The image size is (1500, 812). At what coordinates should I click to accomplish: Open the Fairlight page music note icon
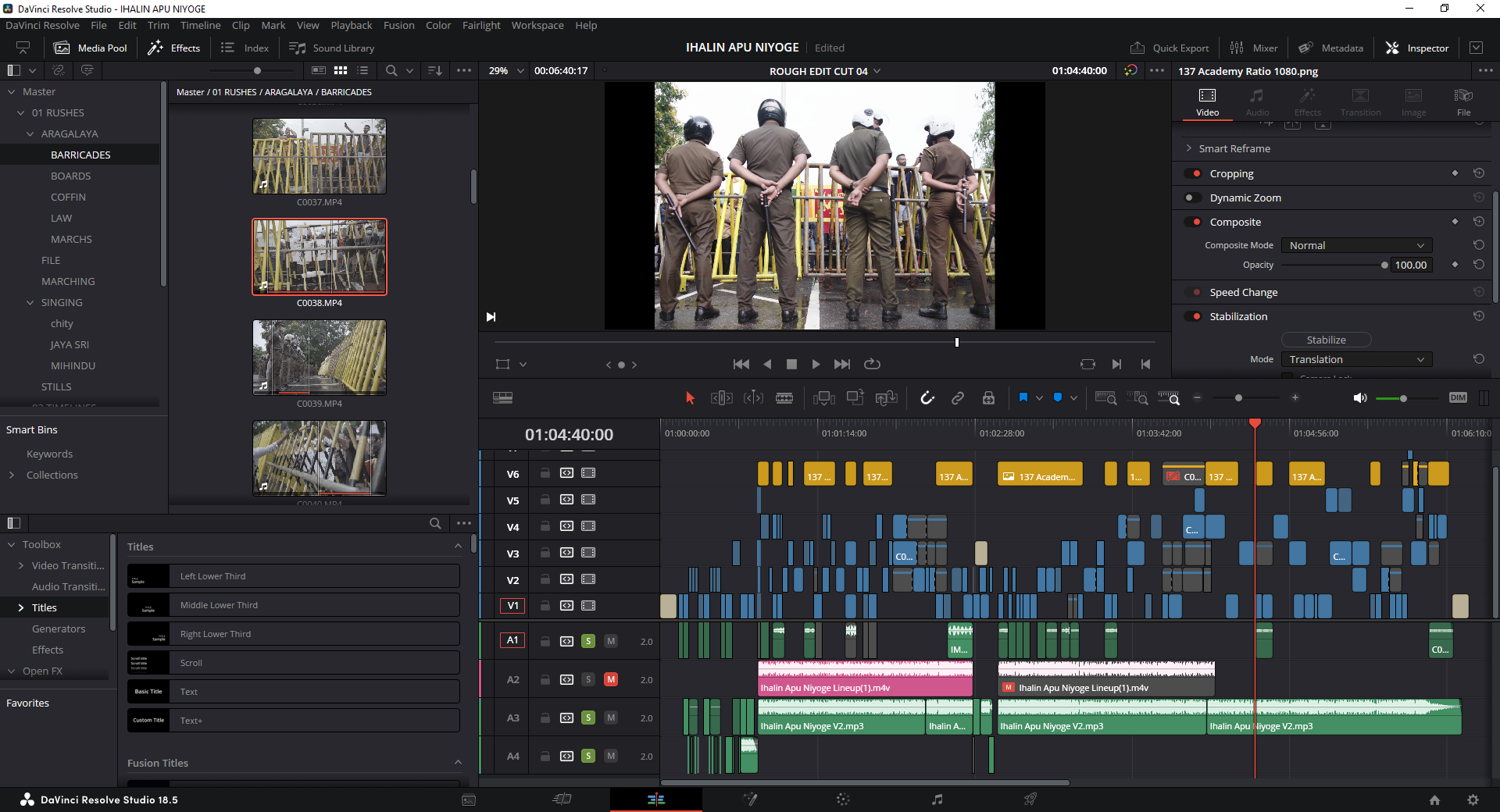click(x=937, y=799)
